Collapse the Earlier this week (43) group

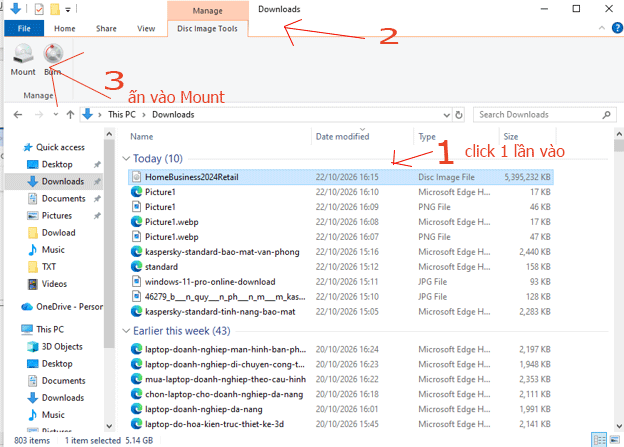coord(126,331)
